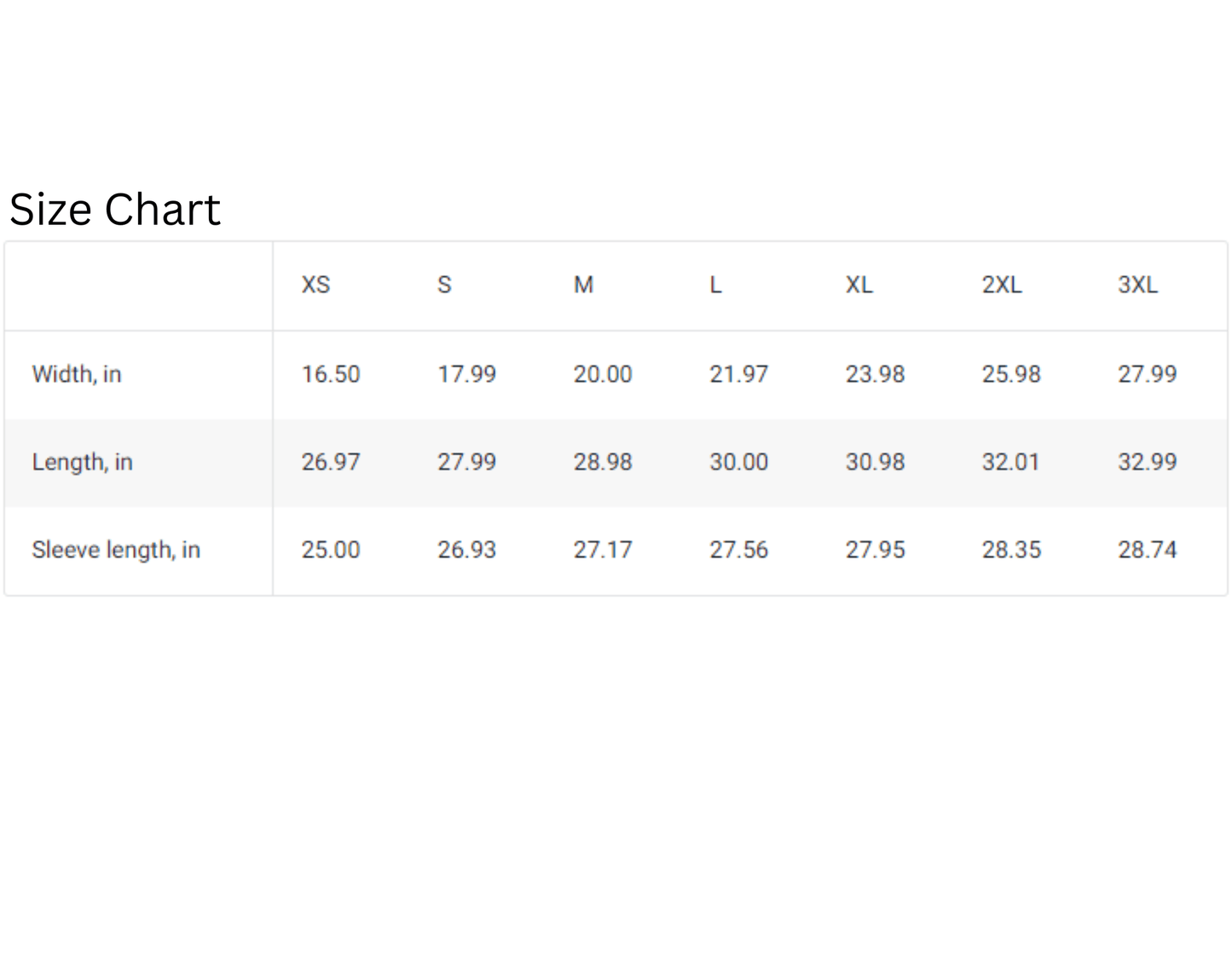Image resolution: width=1232 pixels, height=958 pixels.
Task: Click the 2XL column header
Action: tap(1001, 285)
